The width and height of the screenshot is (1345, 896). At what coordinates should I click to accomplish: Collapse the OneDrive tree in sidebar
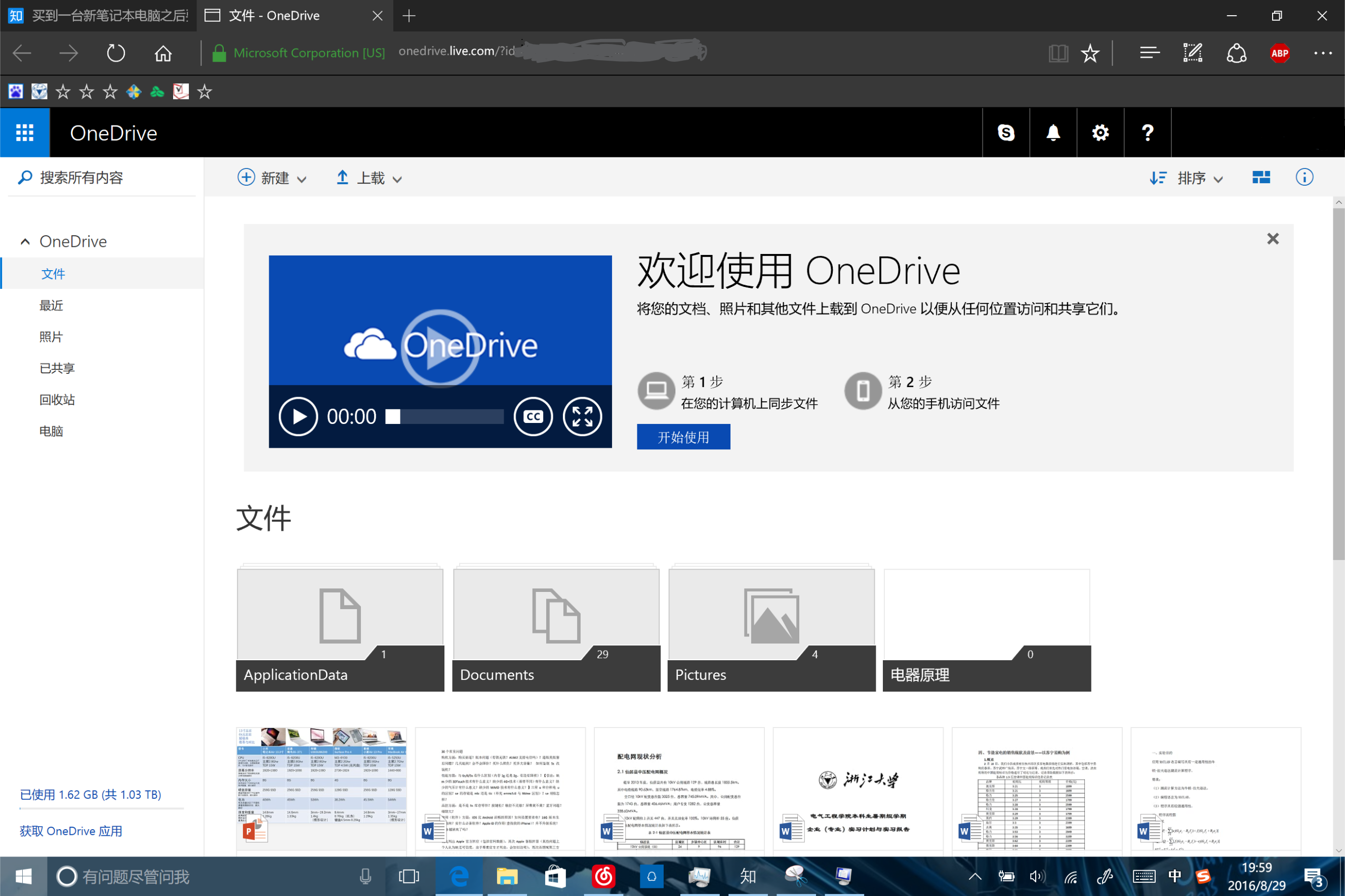(25, 242)
